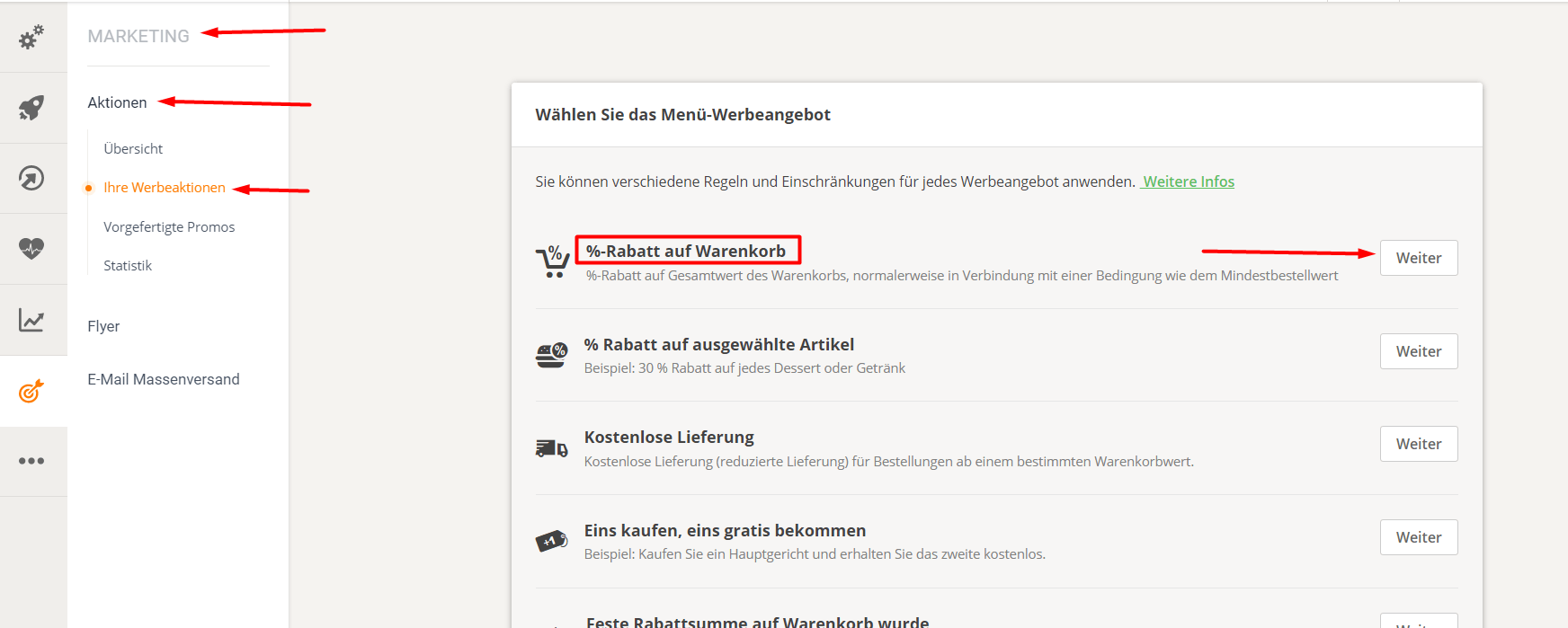
Task: Click Weiter for Kostenlose Lieferung
Action: pos(1419,444)
